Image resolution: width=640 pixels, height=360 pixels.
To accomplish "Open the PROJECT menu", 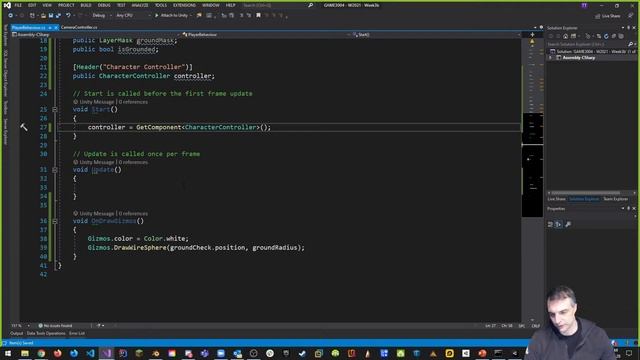I will pos(66,5).
